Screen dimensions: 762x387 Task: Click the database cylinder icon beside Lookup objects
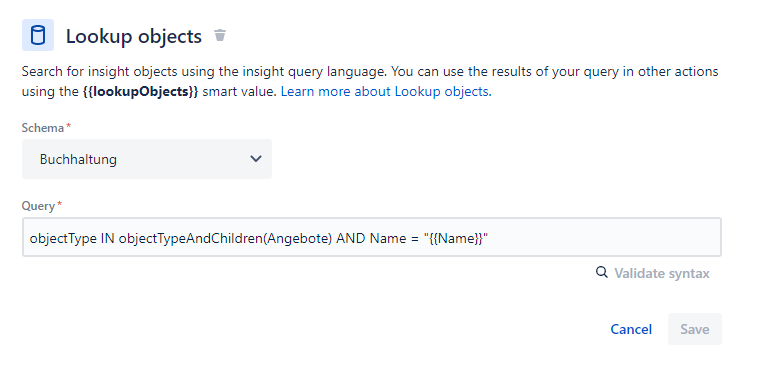tap(38, 35)
